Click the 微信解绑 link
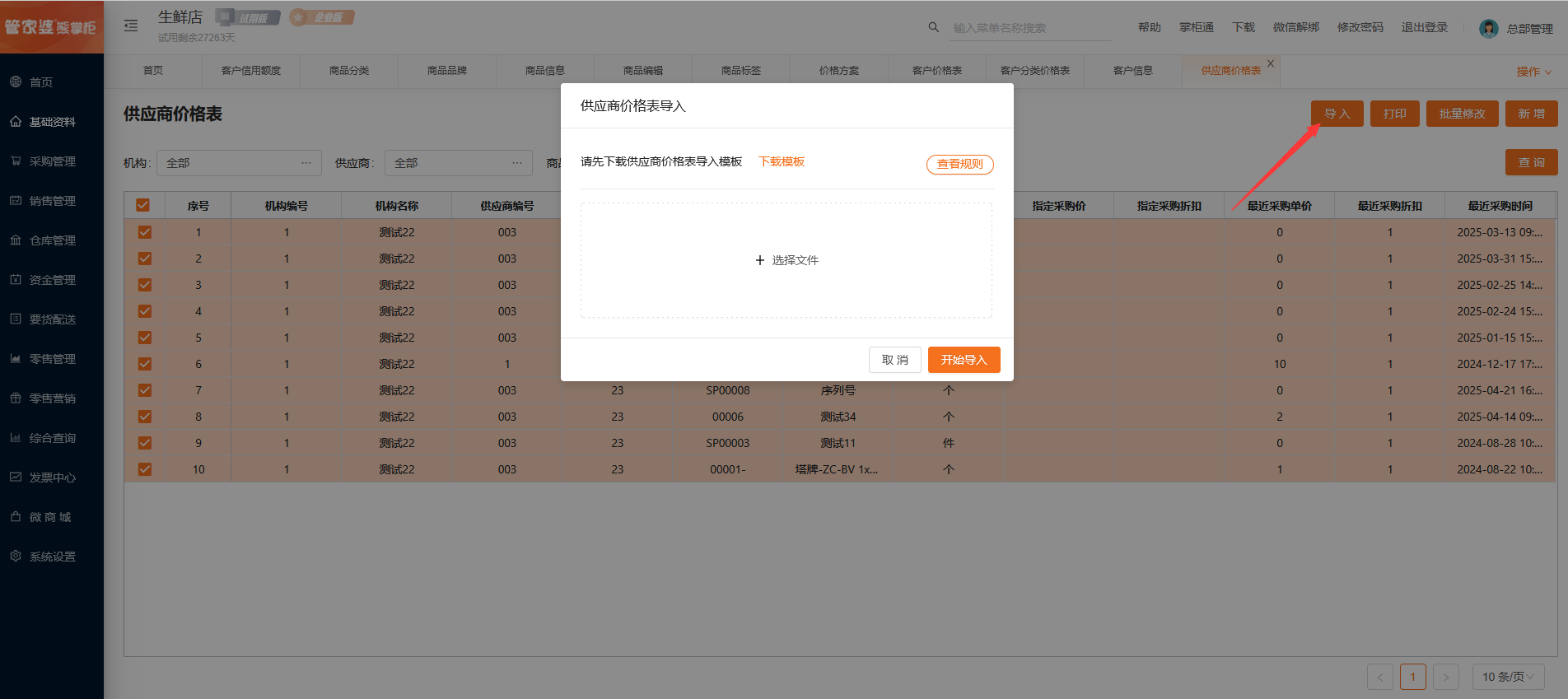 pos(1296,27)
